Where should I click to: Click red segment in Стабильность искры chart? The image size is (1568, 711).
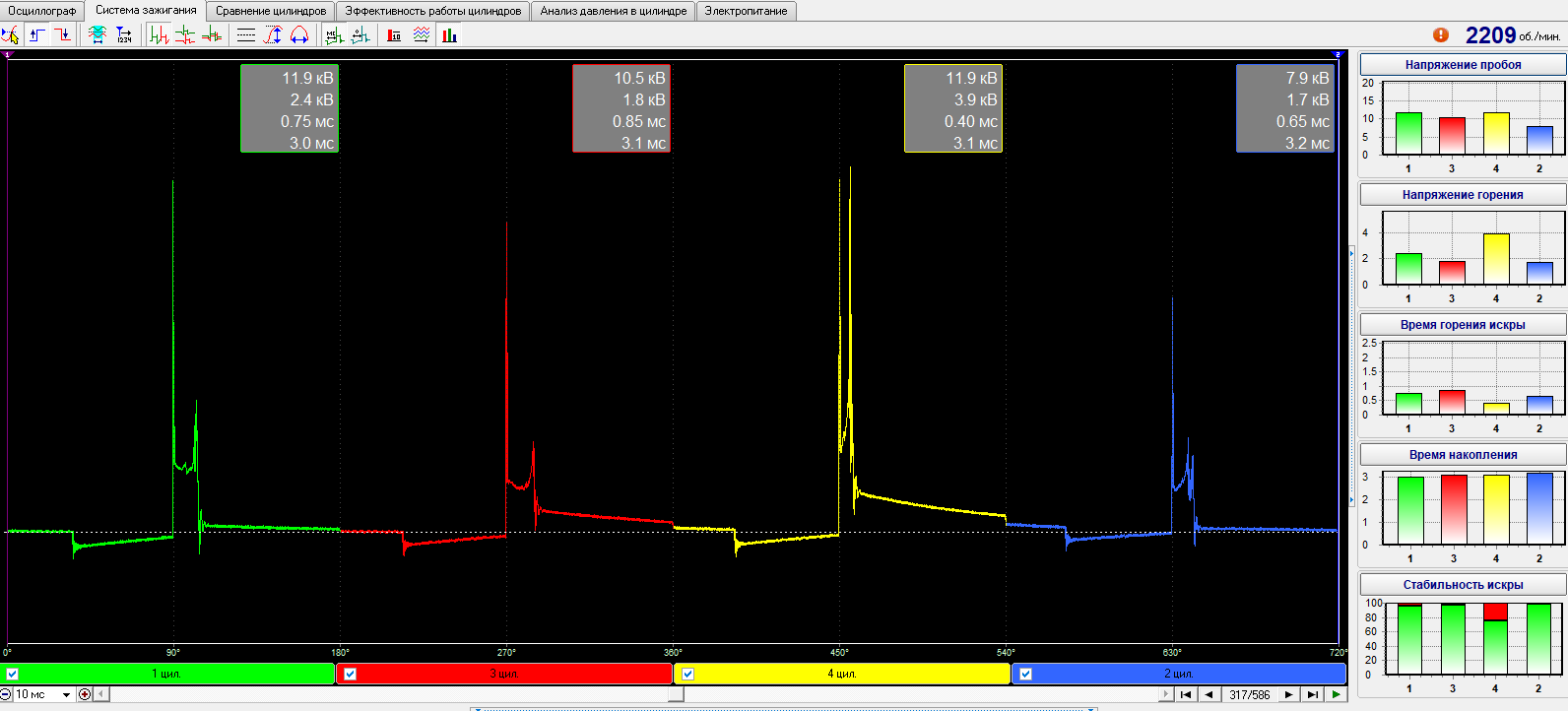pos(1496,613)
